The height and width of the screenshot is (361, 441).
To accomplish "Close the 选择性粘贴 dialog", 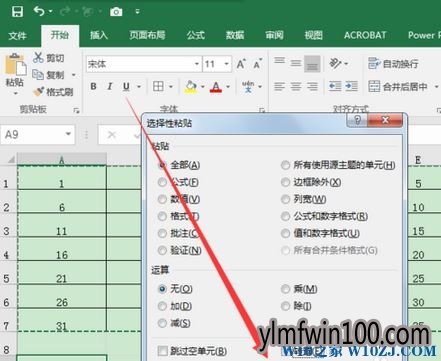I will (385, 120).
